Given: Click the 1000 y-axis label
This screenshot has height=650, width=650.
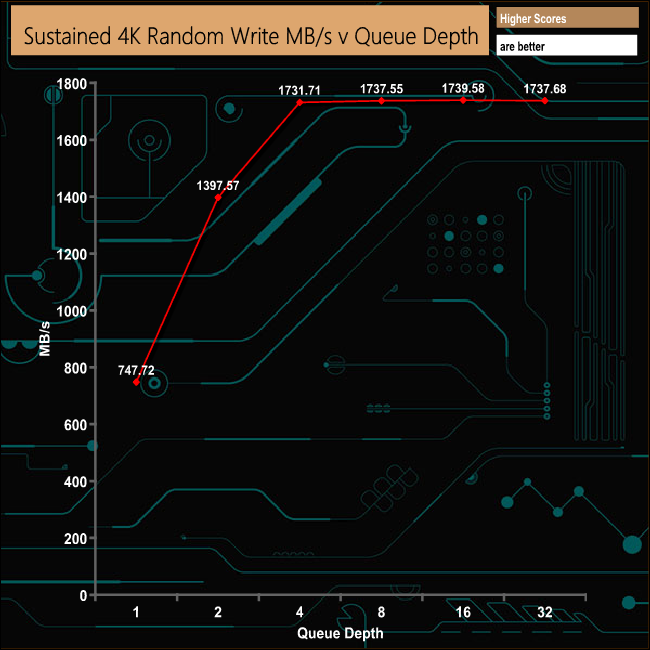Looking at the screenshot, I should (x=72, y=311).
